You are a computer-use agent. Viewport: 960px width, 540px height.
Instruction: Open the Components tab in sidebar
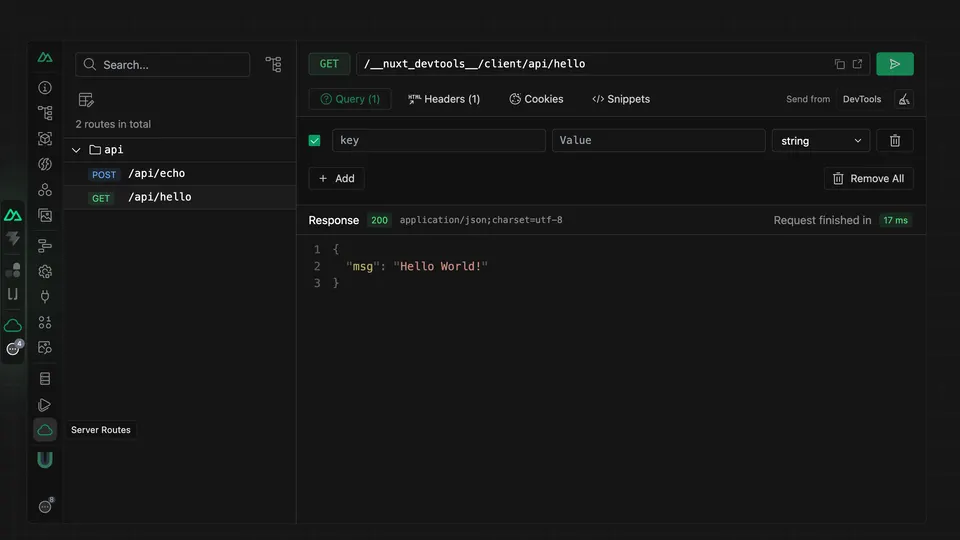45,139
